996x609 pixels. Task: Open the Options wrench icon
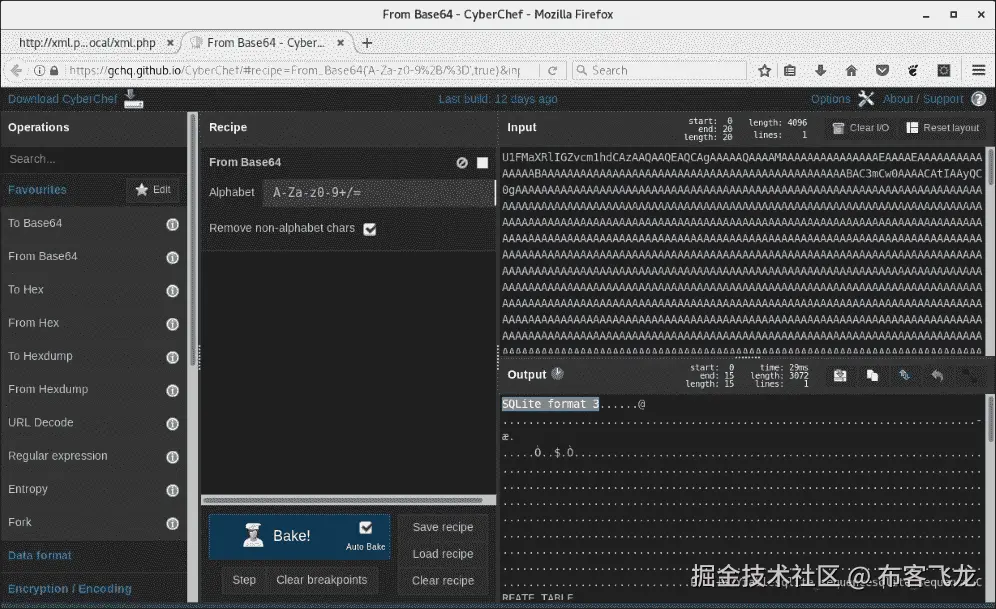click(x=866, y=98)
